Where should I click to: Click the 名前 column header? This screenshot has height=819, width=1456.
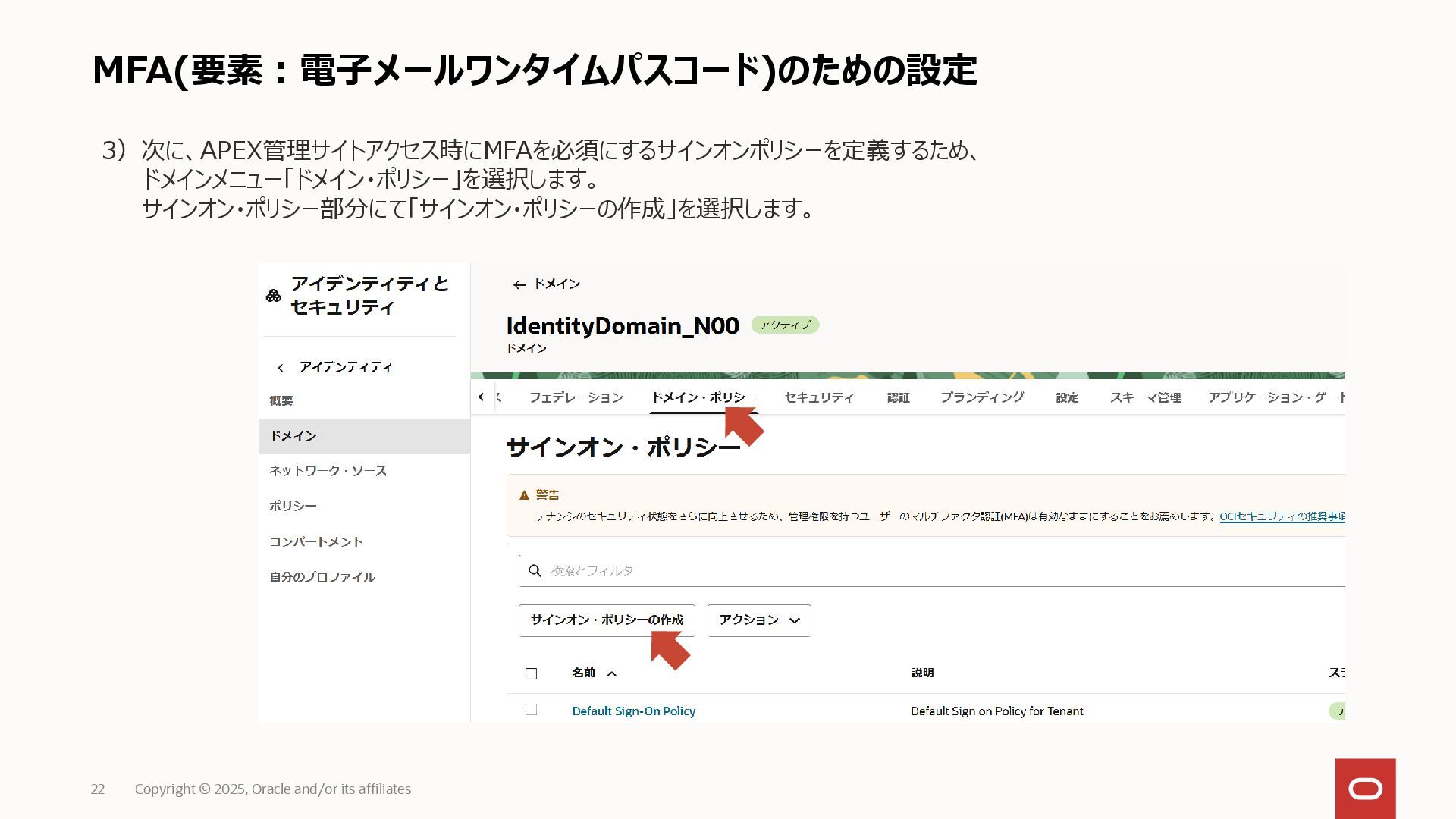point(584,673)
